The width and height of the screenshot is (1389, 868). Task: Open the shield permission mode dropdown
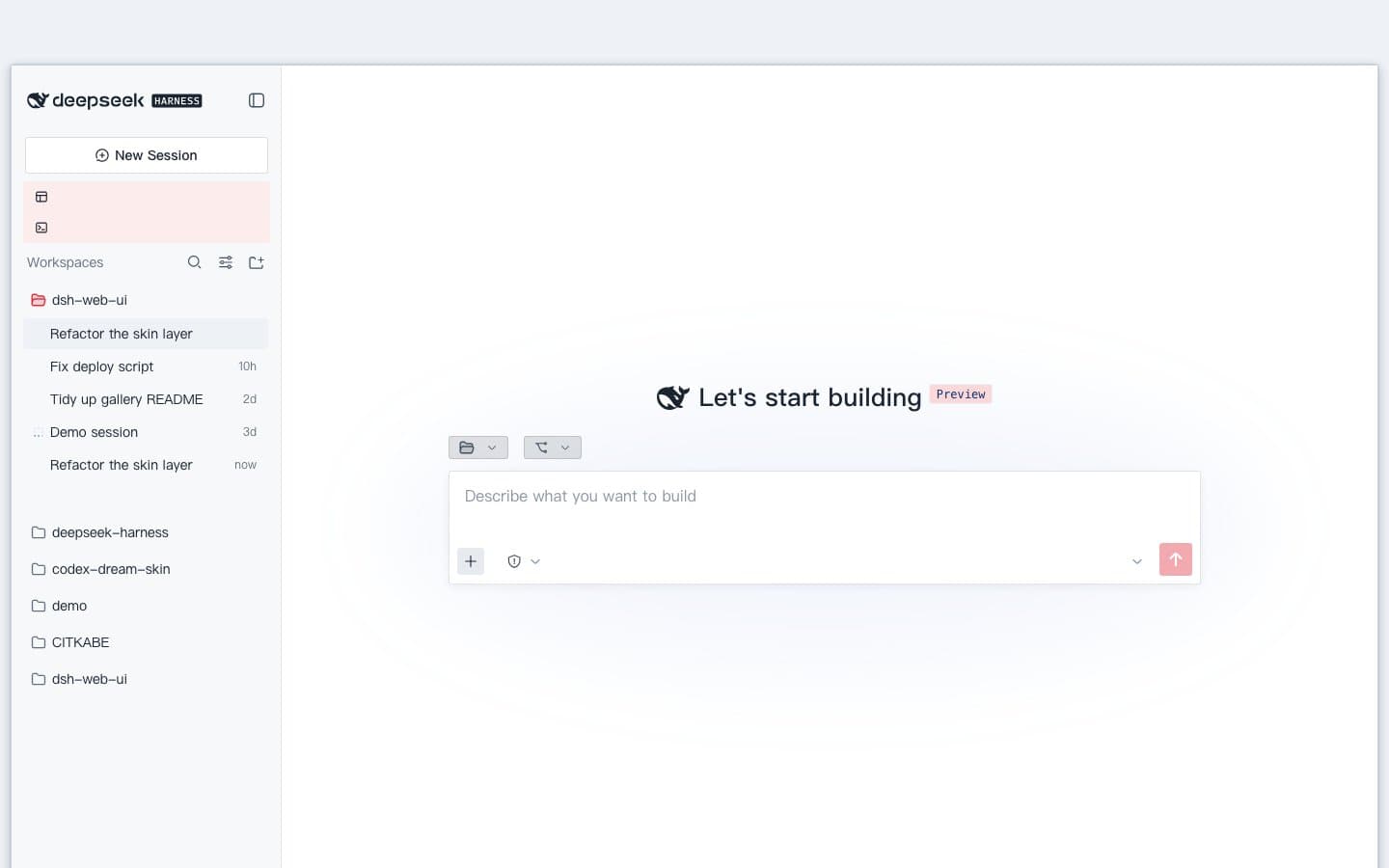tap(524, 561)
